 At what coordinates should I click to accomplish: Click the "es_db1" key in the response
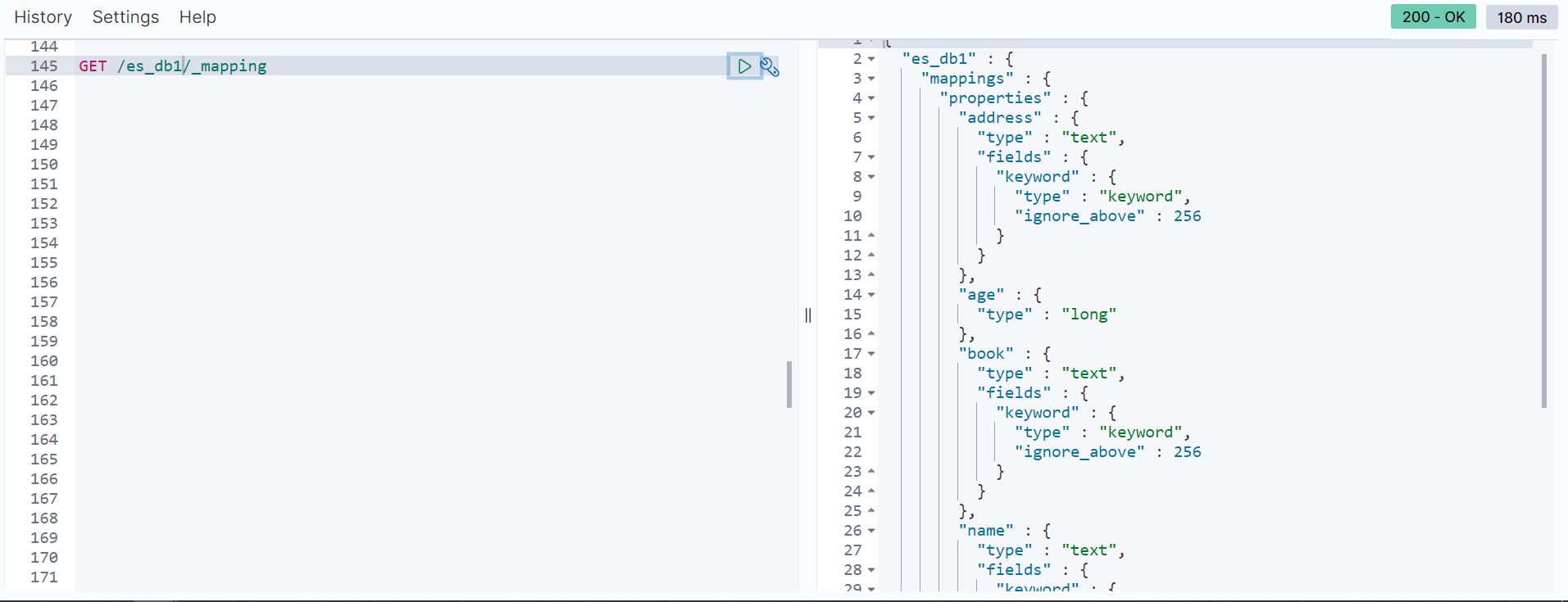pos(939,59)
